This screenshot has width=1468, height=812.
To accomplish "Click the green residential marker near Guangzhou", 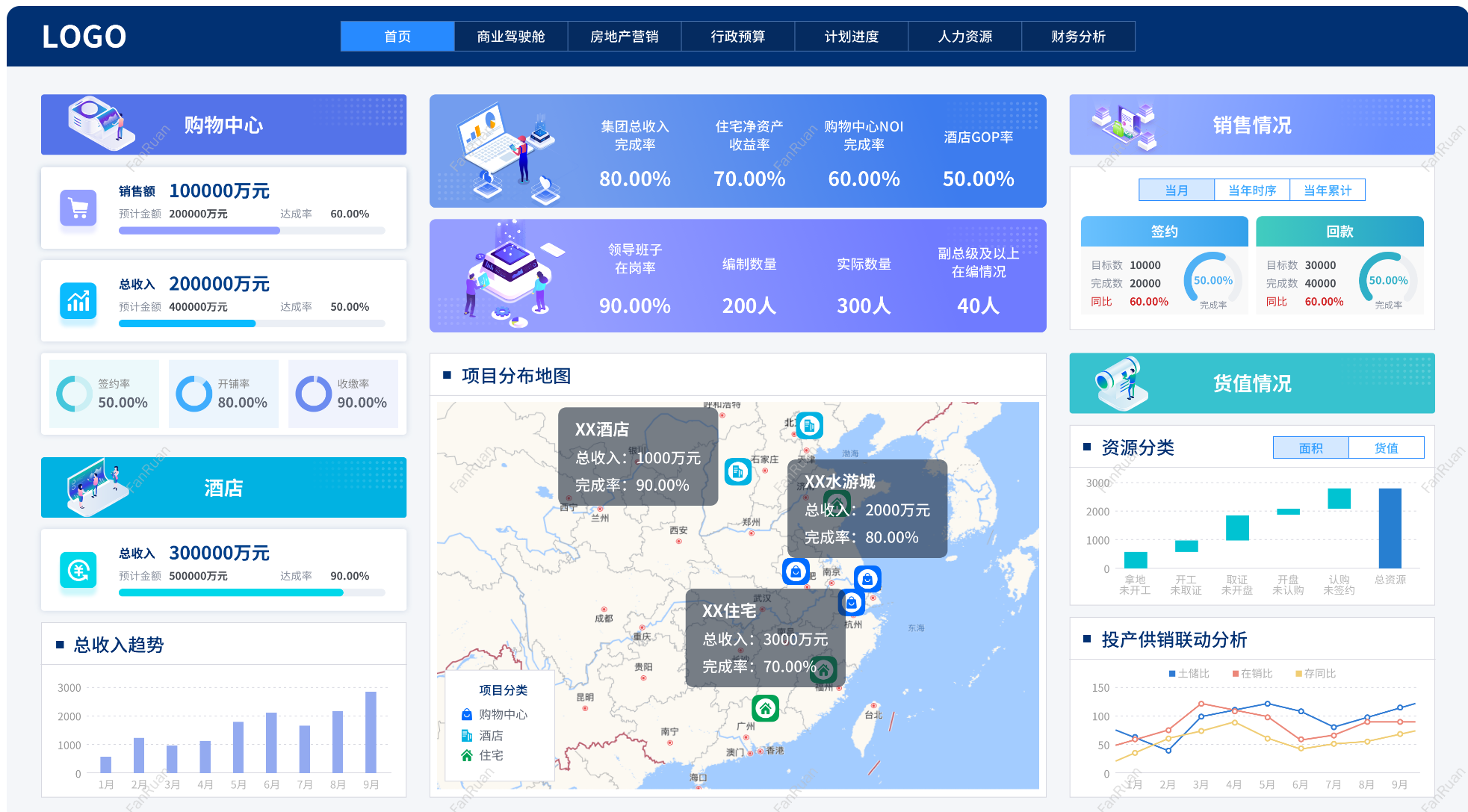I will (765, 707).
